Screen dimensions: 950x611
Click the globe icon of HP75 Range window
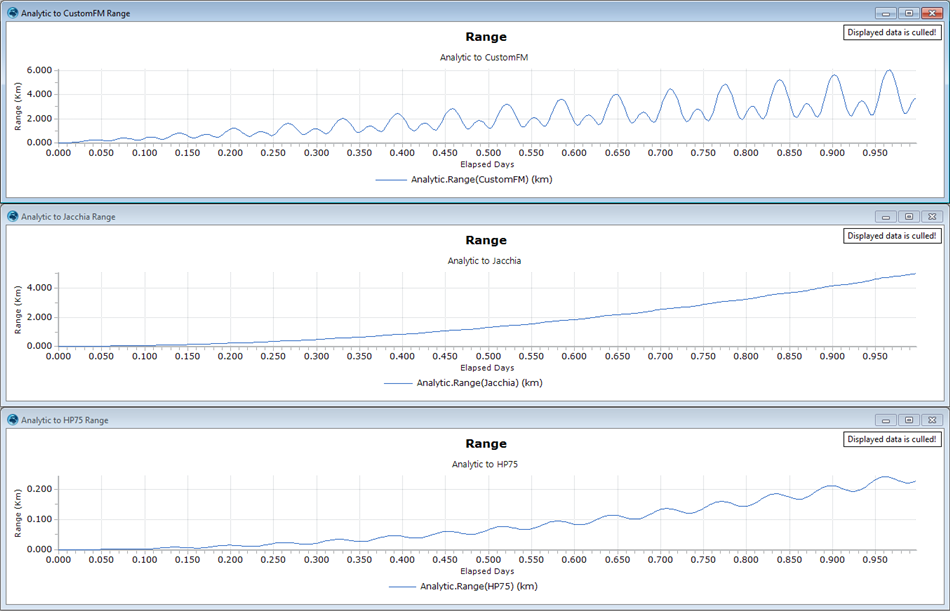coord(13,419)
